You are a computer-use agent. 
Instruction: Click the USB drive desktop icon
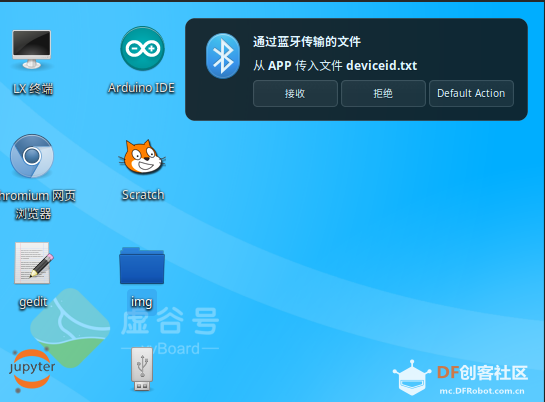(x=142, y=369)
